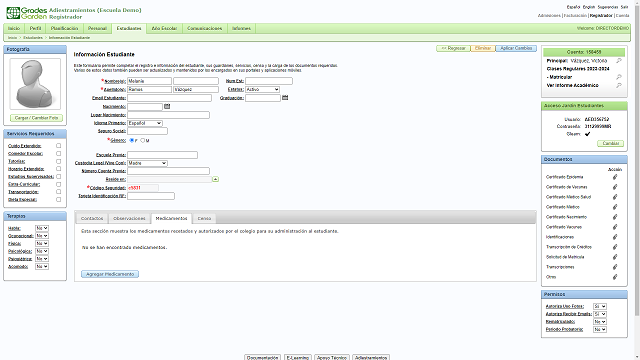
Task: Open the Informes menu tab
Action: [x=241, y=29]
